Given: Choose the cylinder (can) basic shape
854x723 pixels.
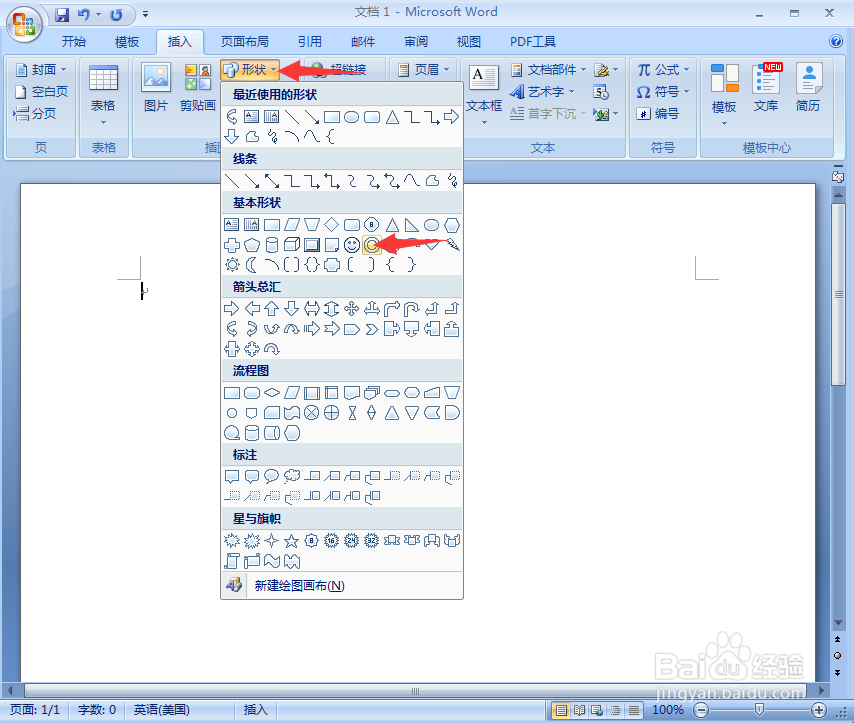Looking at the screenshot, I should click(x=272, y=245).
